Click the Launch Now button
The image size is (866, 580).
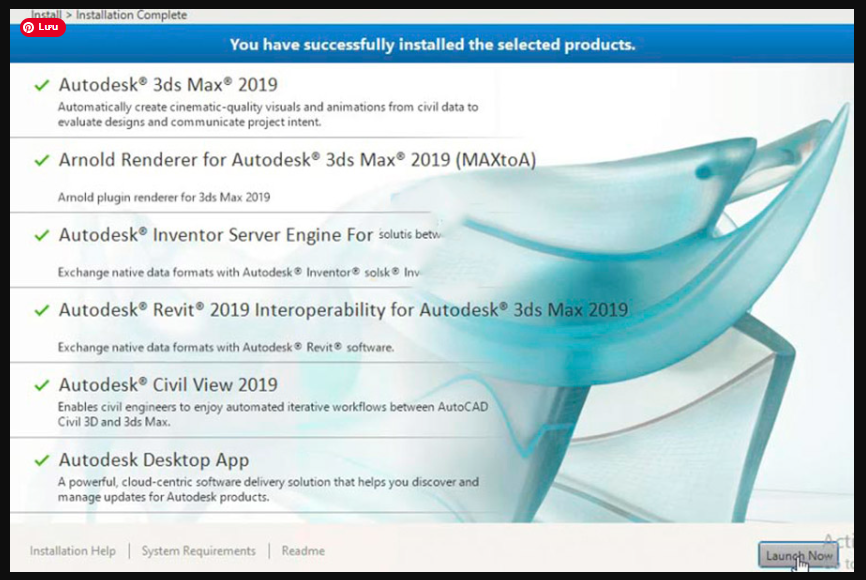[x=798, y=556]
